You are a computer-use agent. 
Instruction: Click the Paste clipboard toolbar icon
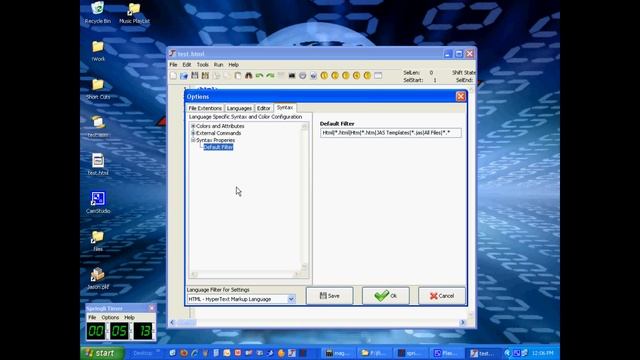click(x=238, y=76)
